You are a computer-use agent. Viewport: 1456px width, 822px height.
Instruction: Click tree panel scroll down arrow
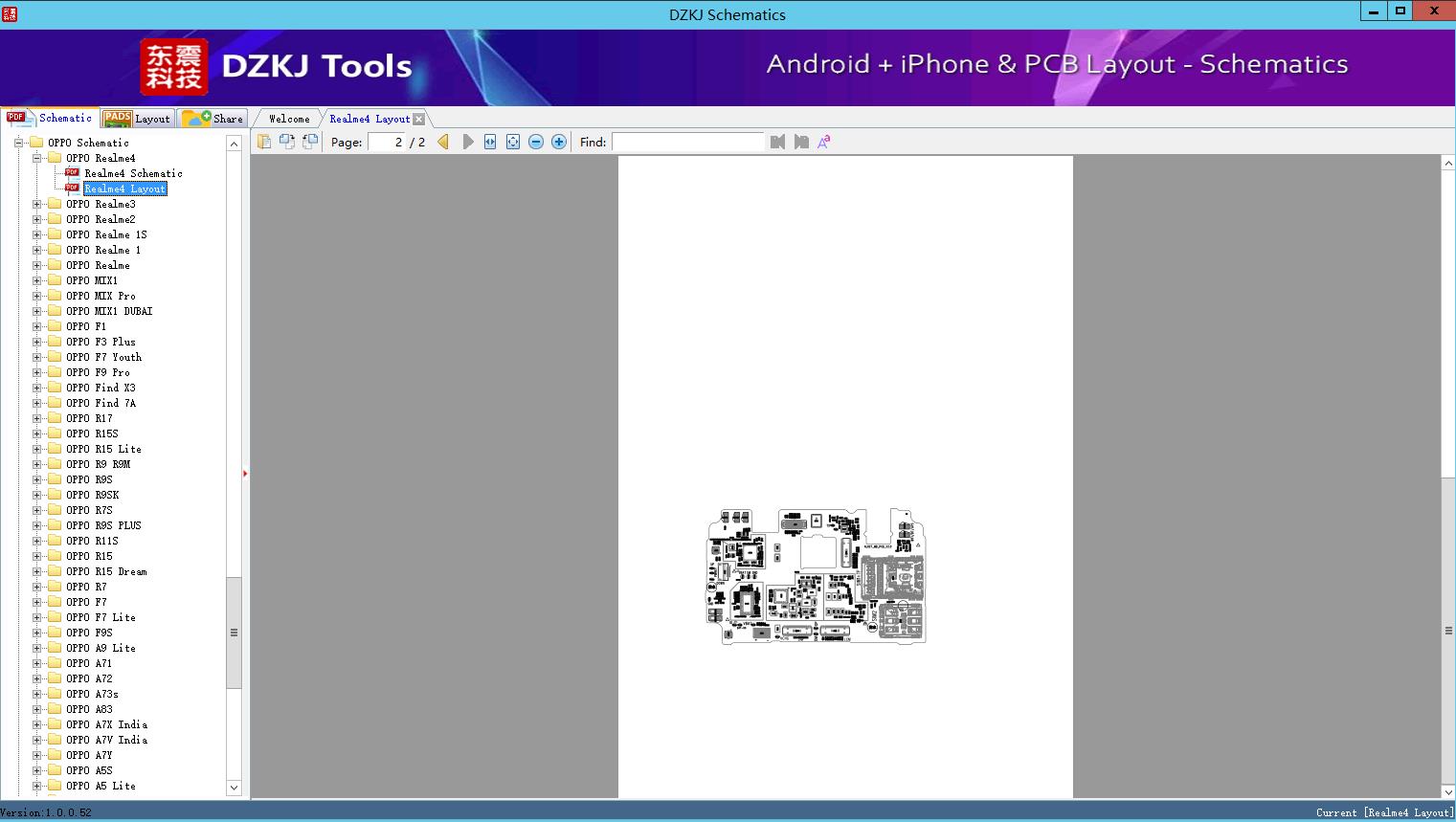[x=234, y=788]
